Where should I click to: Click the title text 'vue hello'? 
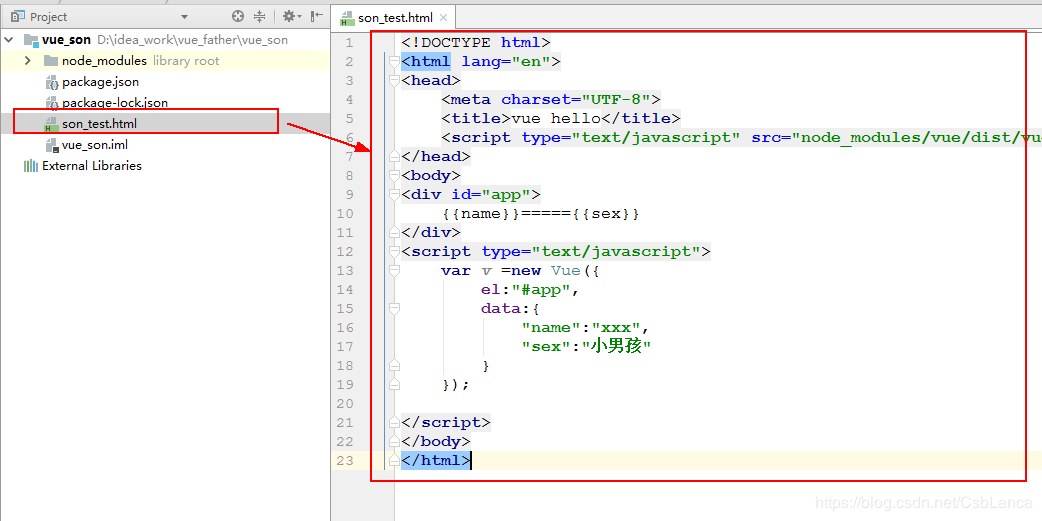click(x=556, y=119)
